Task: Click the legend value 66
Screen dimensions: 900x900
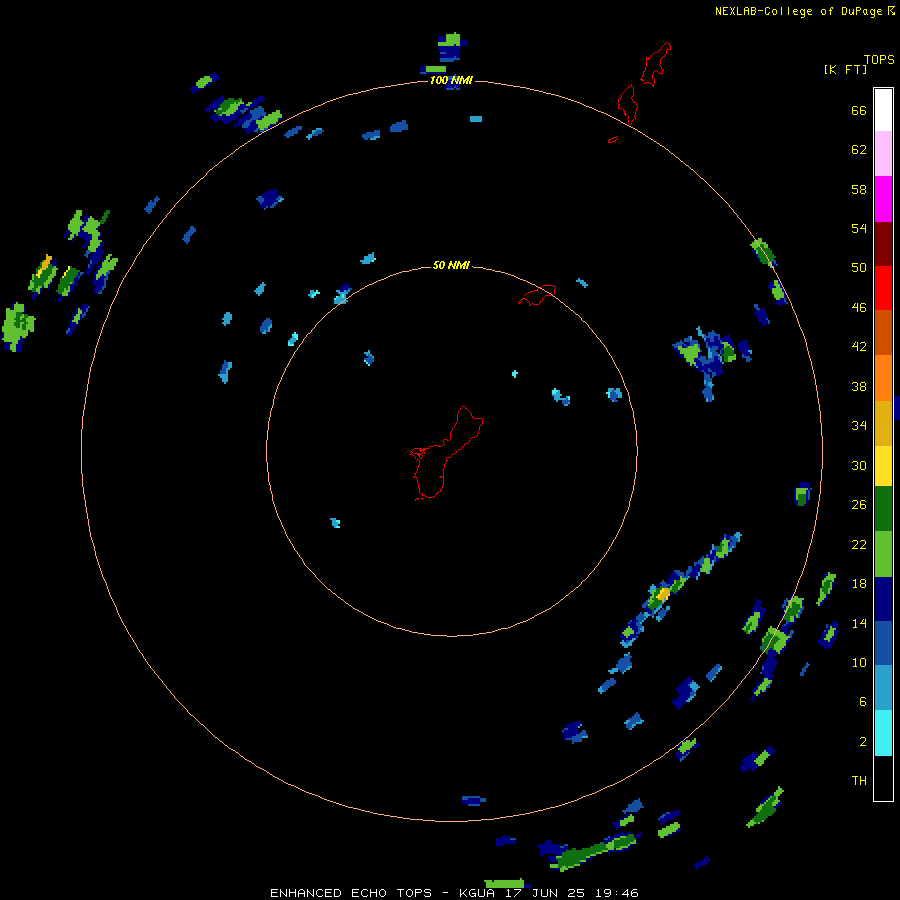Action: (859, 111)
